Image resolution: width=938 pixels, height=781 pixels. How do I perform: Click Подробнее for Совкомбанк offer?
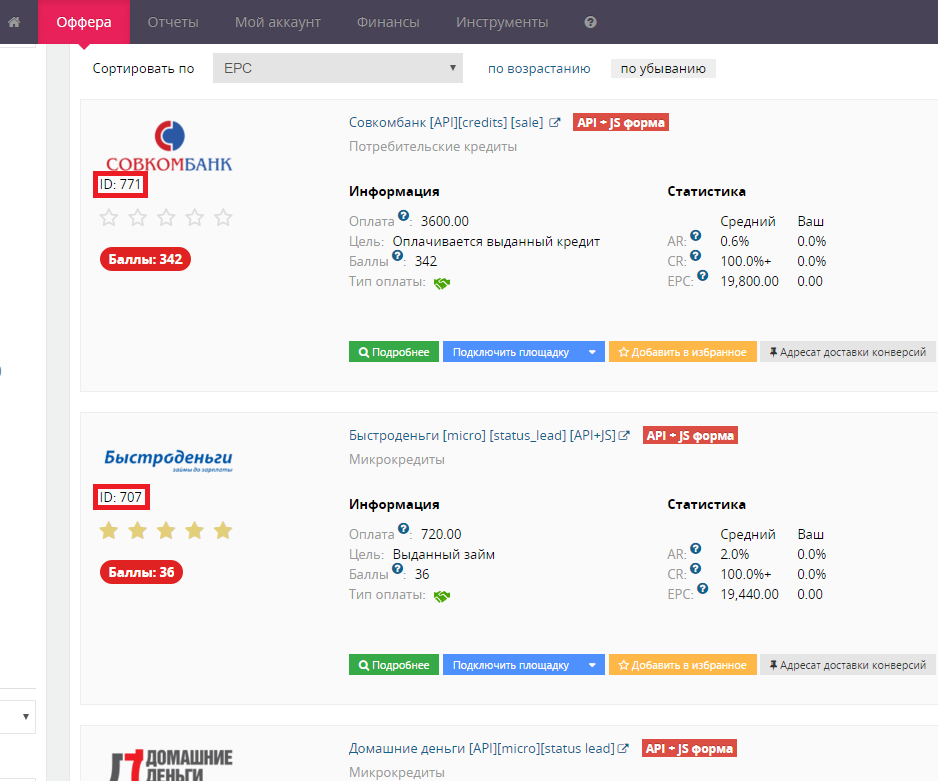pos(394,352)
